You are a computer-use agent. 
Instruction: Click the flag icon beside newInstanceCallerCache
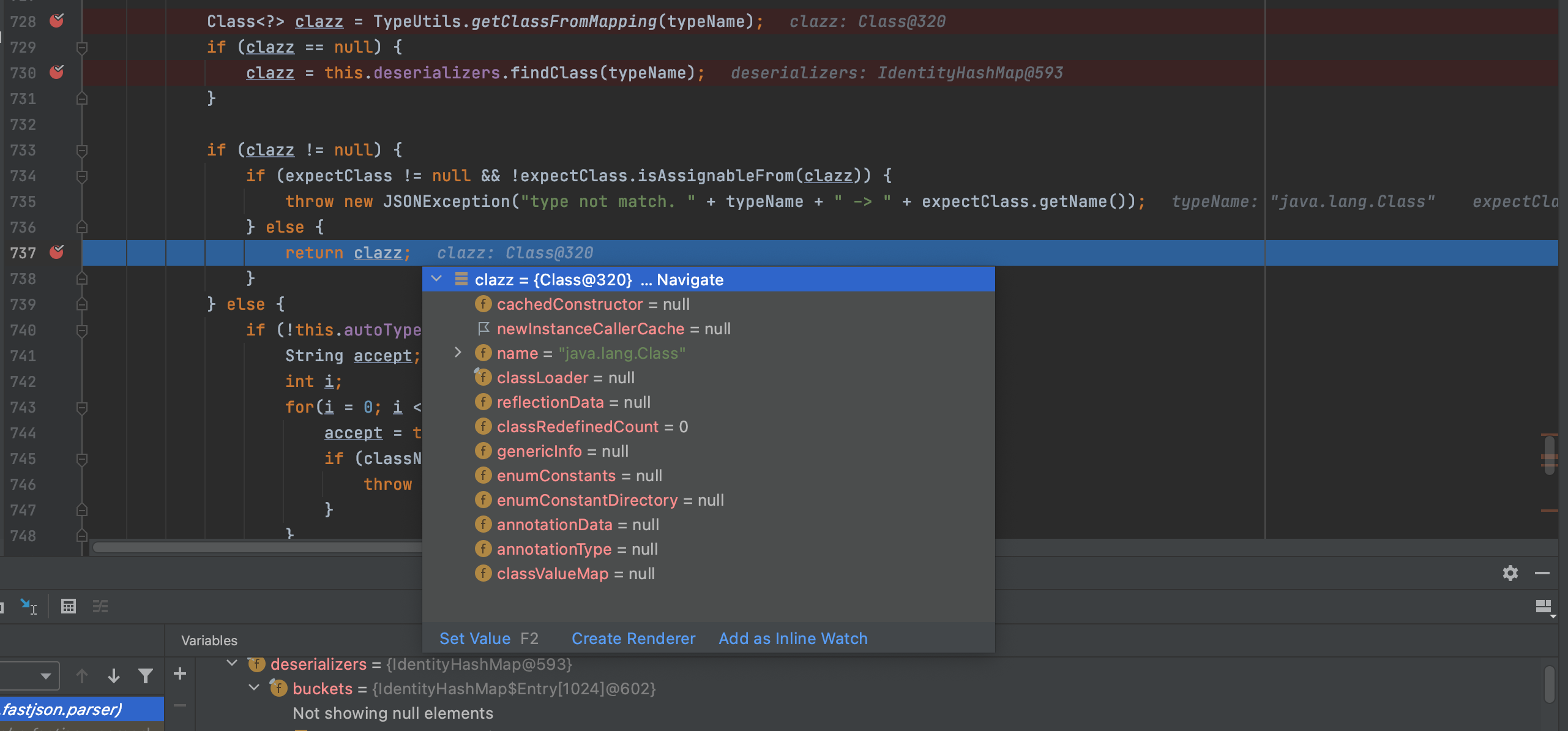483,329
